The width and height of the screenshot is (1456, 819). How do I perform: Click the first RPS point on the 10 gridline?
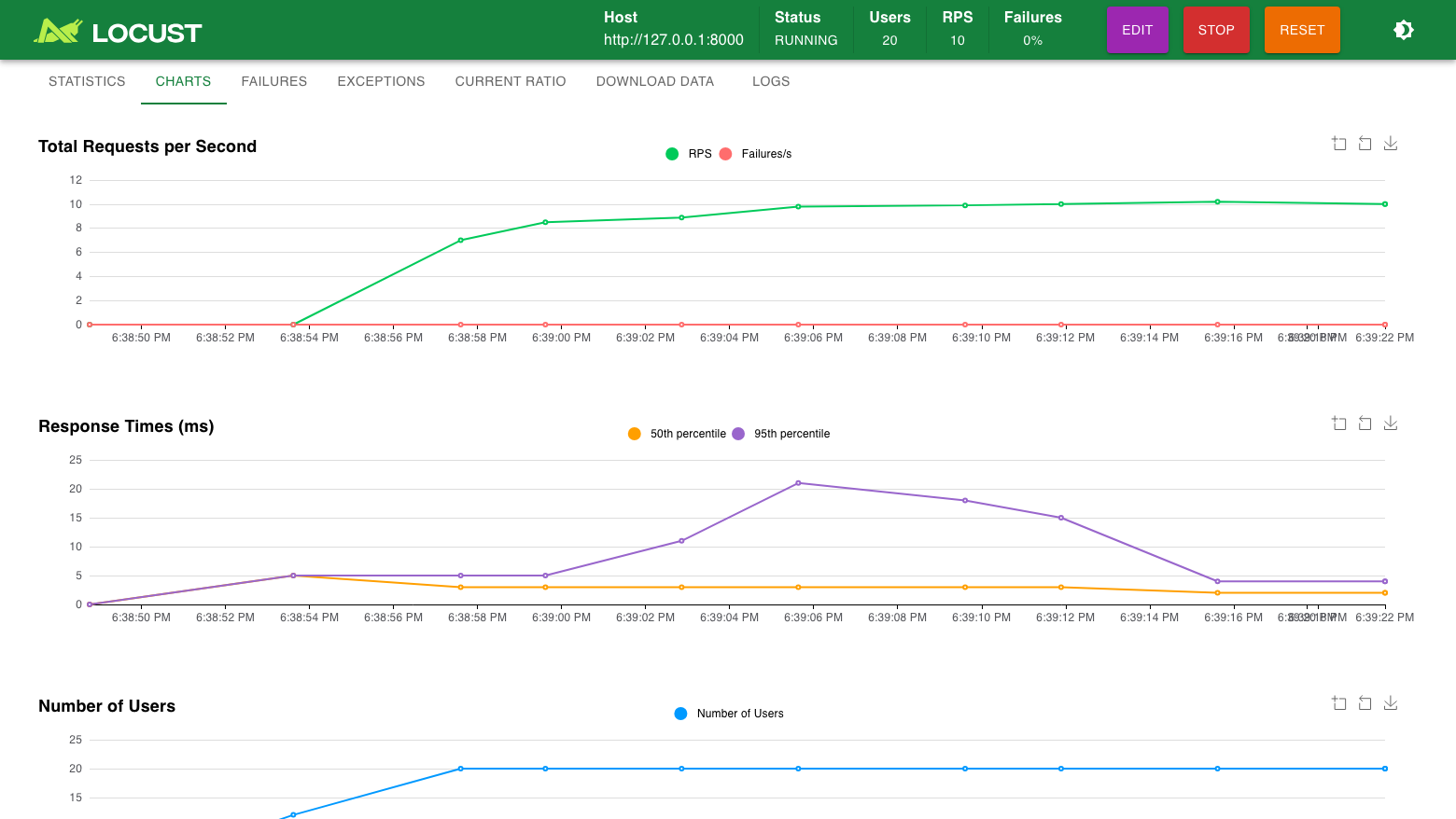(1061, 204)
